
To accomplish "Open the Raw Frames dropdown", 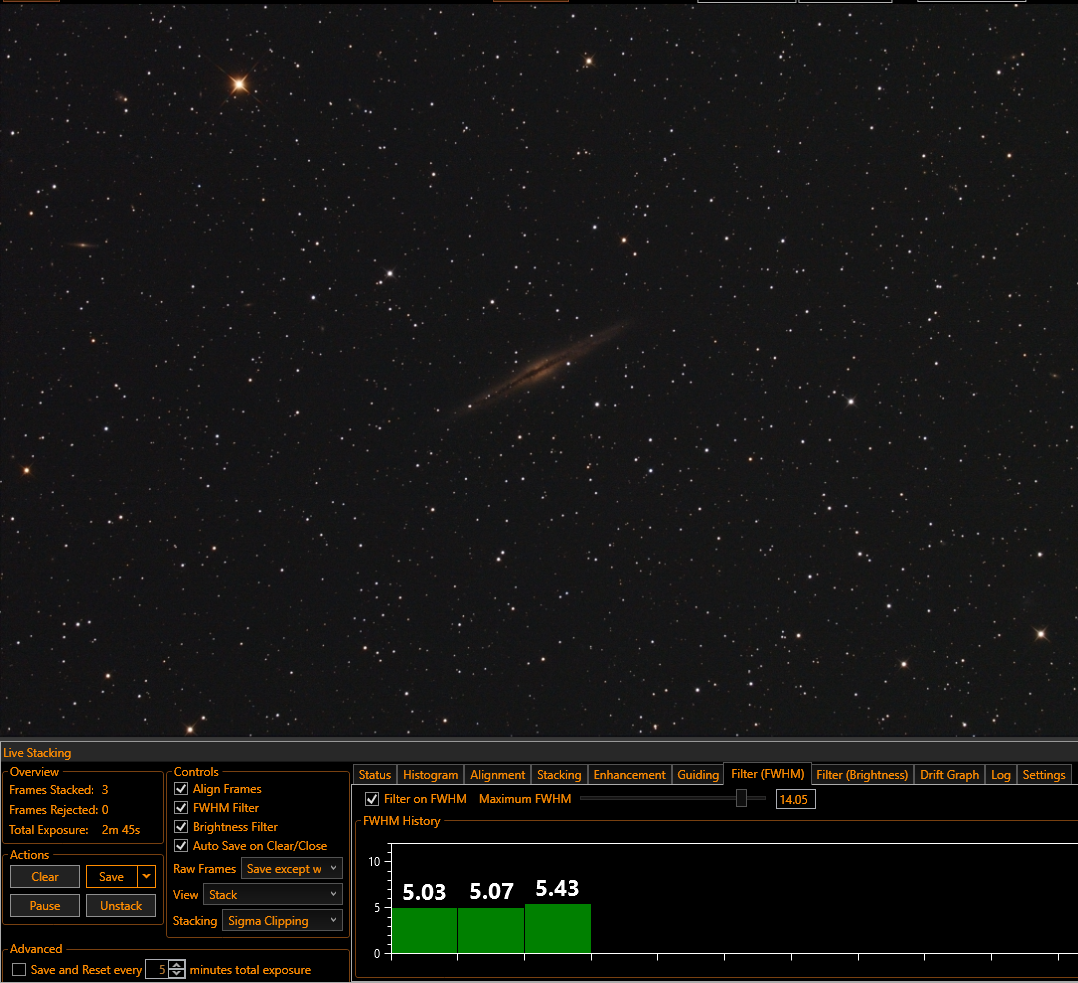I will [x=292, y=869].
